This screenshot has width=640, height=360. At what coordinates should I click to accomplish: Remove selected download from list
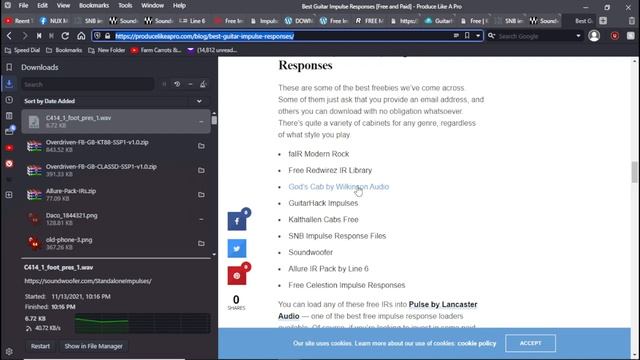190,84
